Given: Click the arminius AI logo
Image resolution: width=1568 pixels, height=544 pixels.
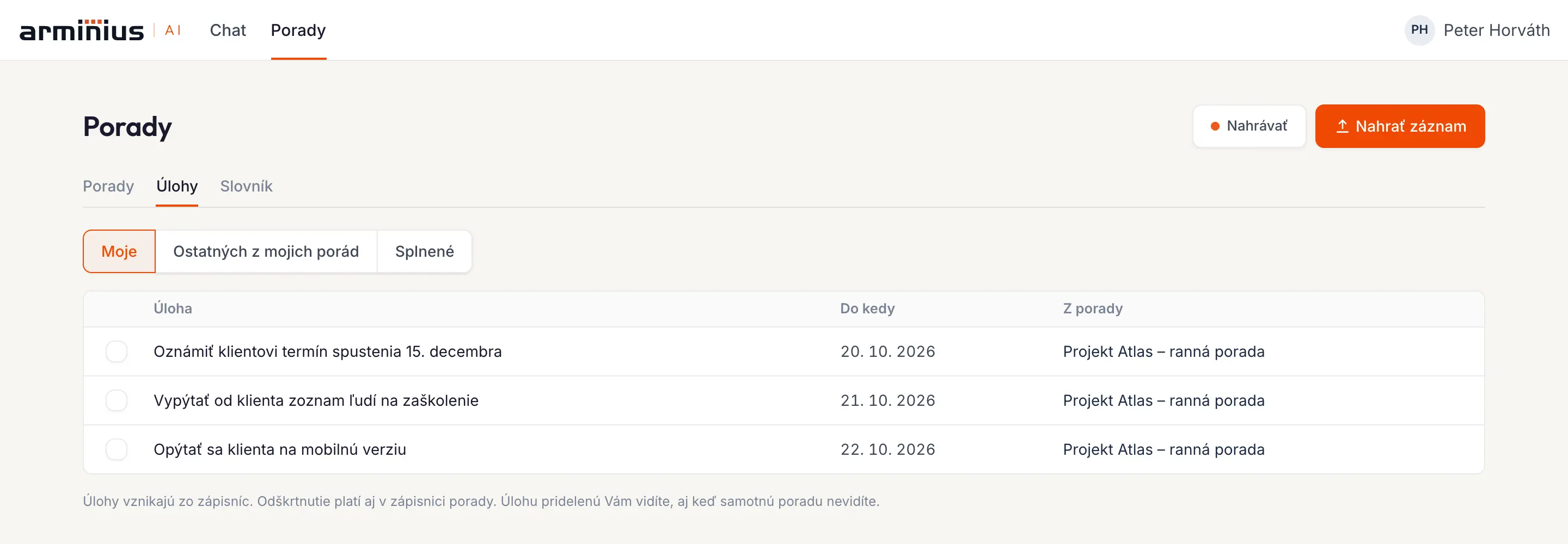Looking at the screenshot, I should 100,30.
